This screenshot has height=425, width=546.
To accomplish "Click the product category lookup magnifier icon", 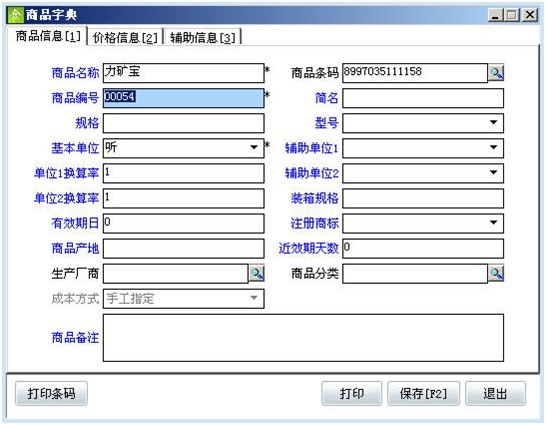I will click(x=496, y=274).
